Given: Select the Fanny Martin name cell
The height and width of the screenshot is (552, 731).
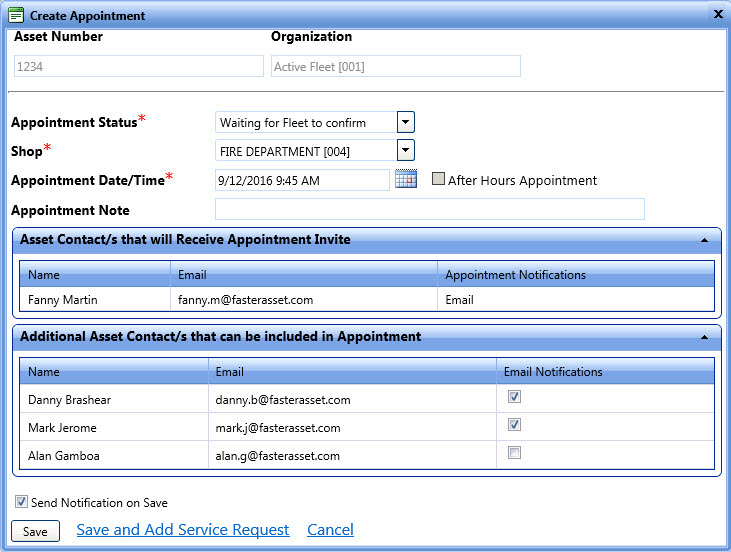Looking at the screenshot, I should 95,299.
